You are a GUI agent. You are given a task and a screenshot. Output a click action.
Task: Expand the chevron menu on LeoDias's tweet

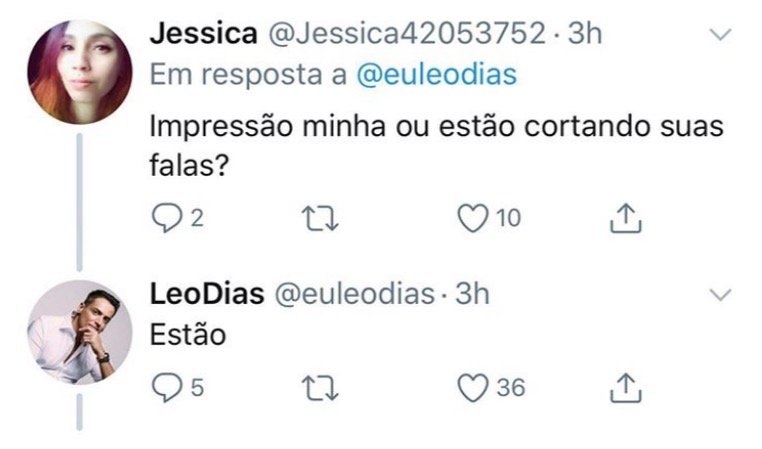(720, 296)
